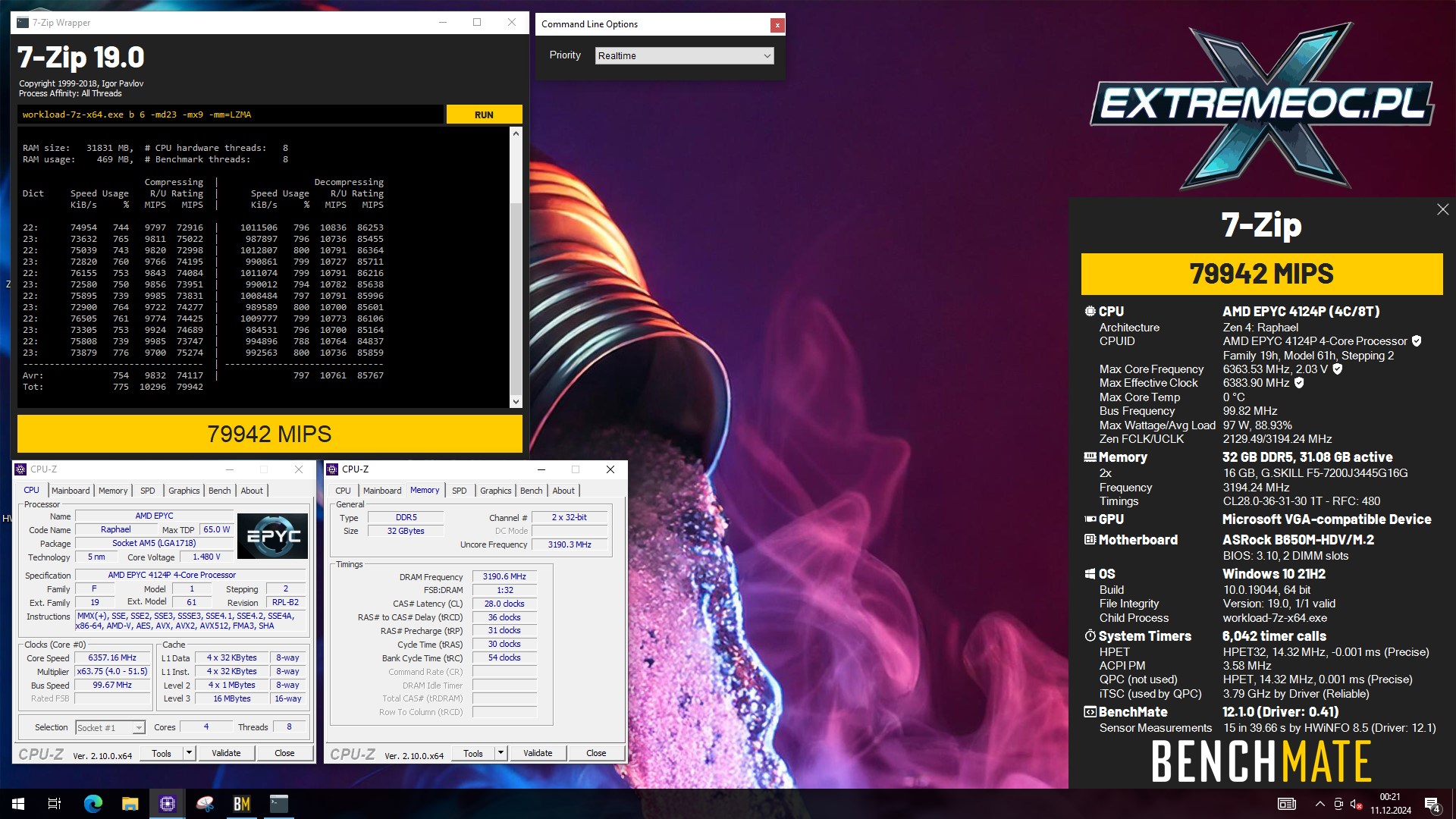Image resolution: width=1456 pixels, height=819 pixels.
Task: Click Tools button in right CPU-Z
Action: [474, 753]
